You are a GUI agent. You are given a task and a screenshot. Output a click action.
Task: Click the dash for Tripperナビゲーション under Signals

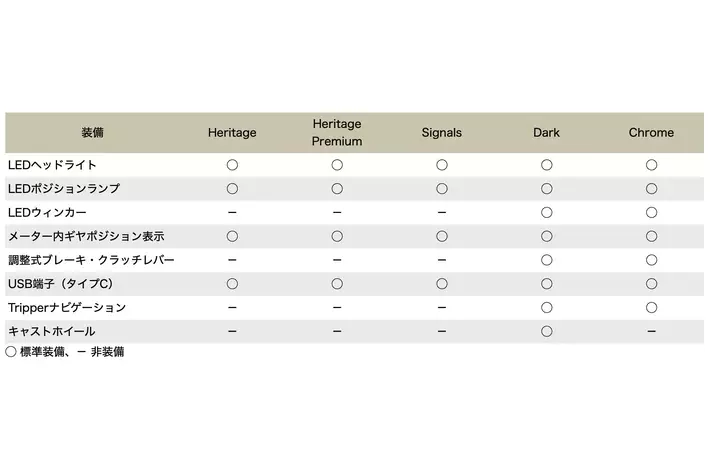pyautogui.click(x=442, y=308)
